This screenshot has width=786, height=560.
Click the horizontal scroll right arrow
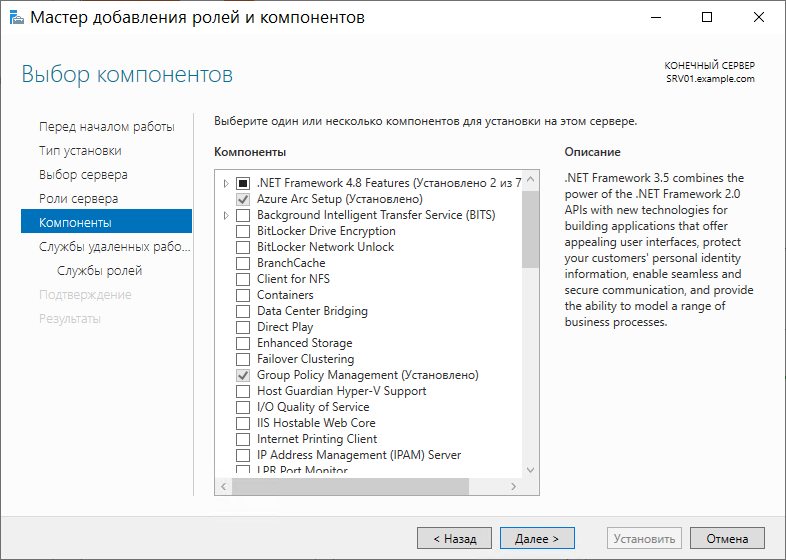(513, 486)
